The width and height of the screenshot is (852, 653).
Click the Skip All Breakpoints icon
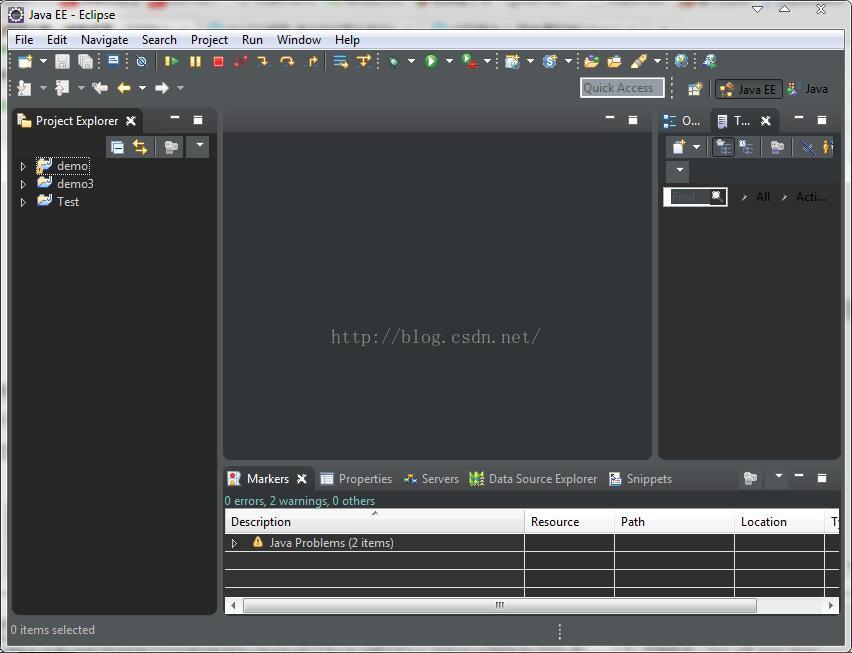(x=142, y=61)
